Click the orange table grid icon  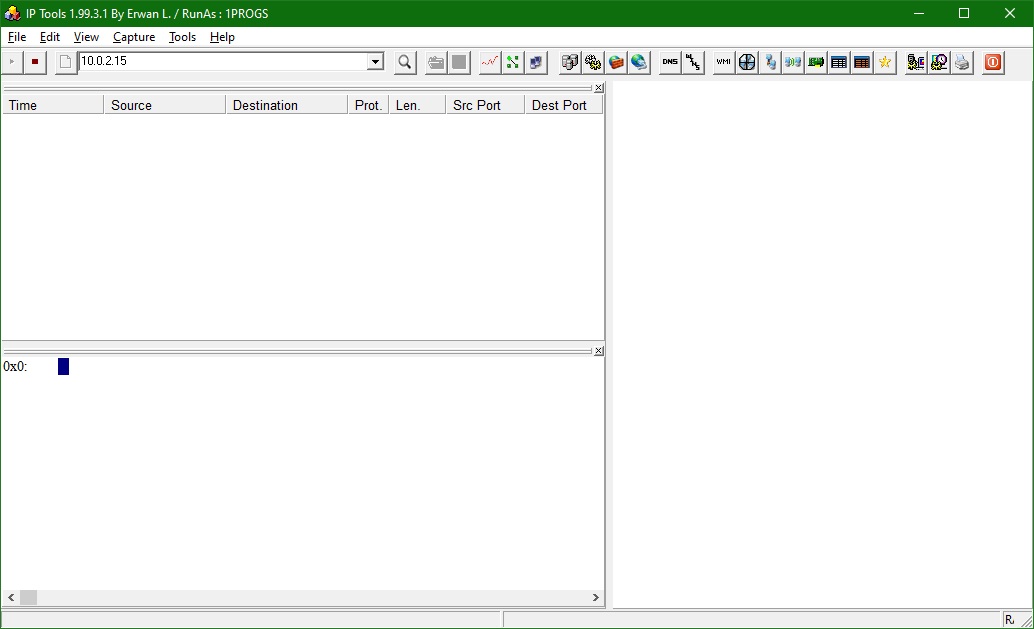click(x=862, y=62)
